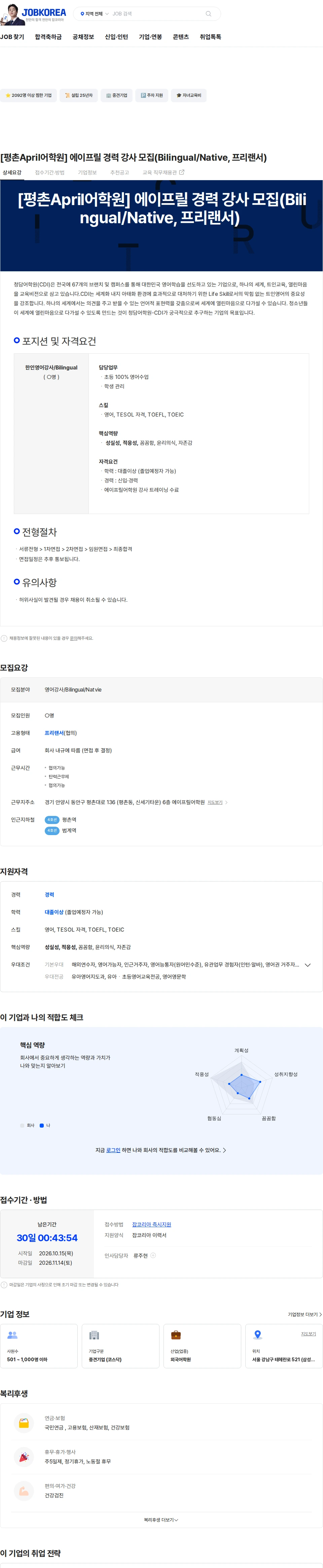
Task: Open 지도보기 in the 위치 card
Action: coord(309,1334)
